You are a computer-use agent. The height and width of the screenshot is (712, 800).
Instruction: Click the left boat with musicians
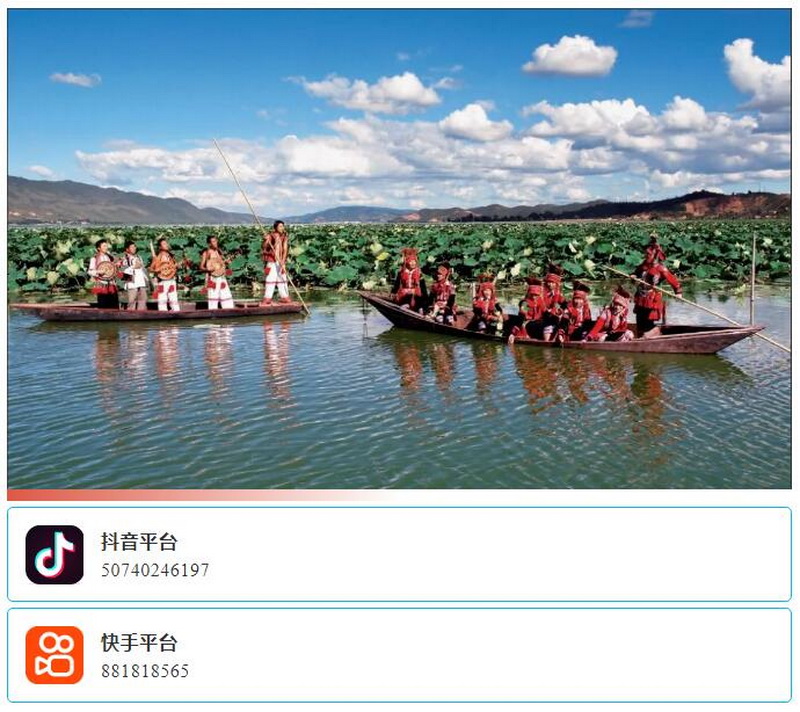156,310
